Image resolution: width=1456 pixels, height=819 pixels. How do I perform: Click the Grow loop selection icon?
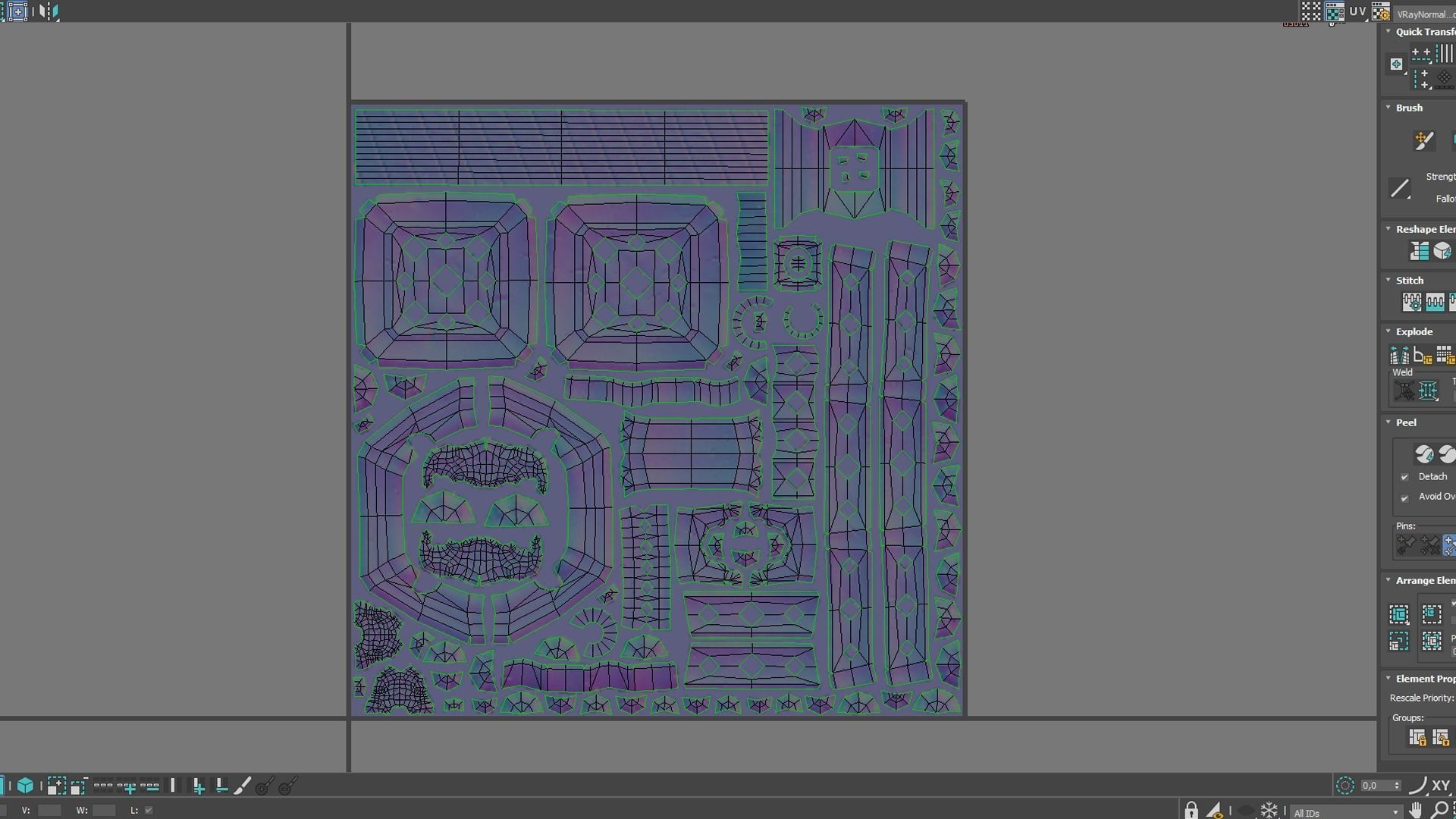pos(126,786)
